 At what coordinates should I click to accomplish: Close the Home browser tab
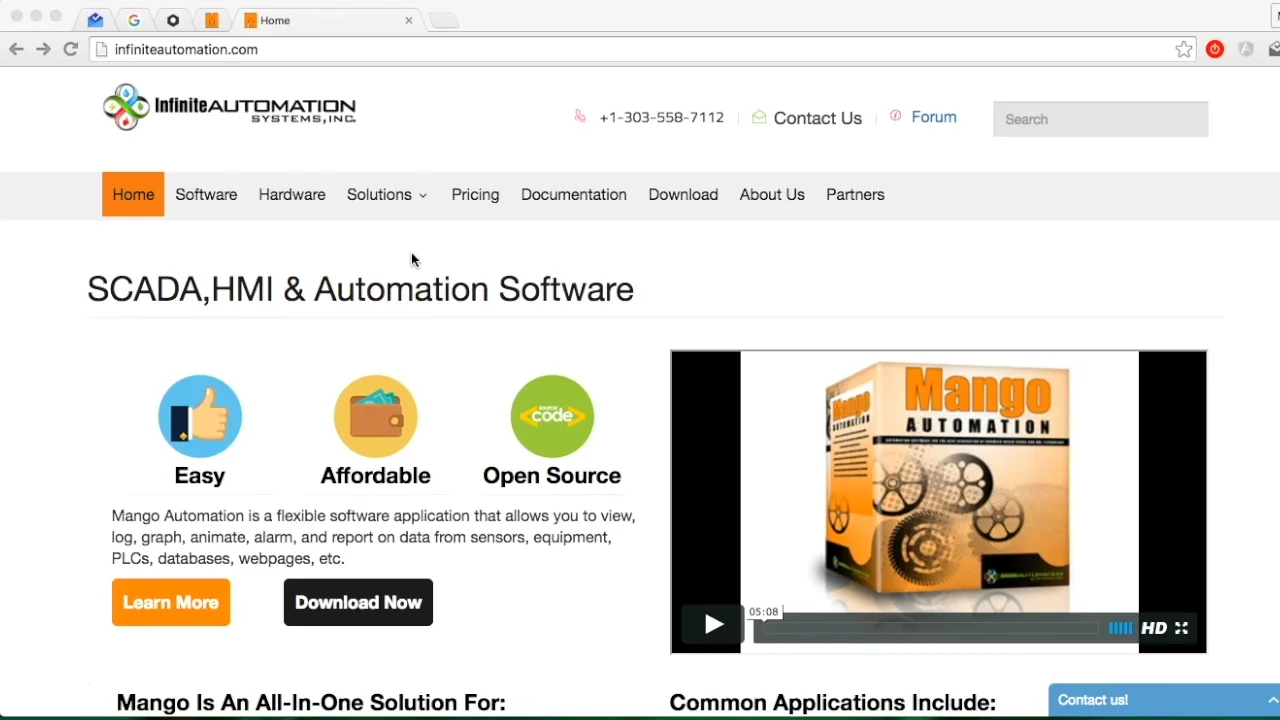tap(408, 20)
